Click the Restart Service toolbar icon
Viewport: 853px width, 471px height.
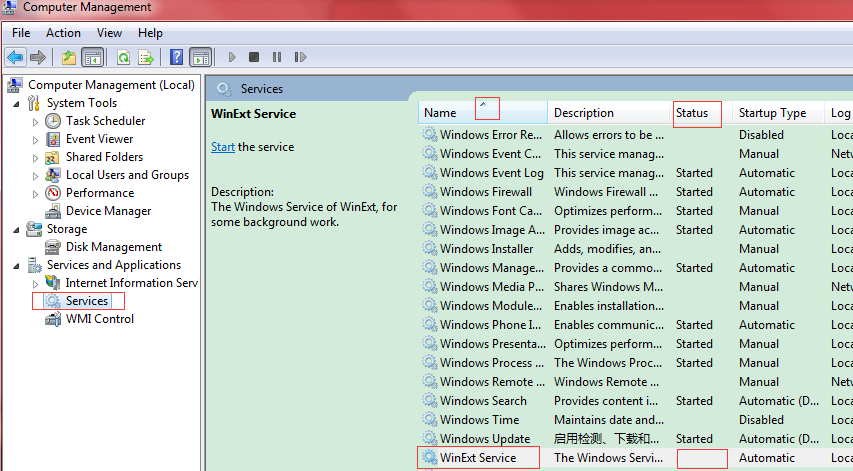[300, 57]
